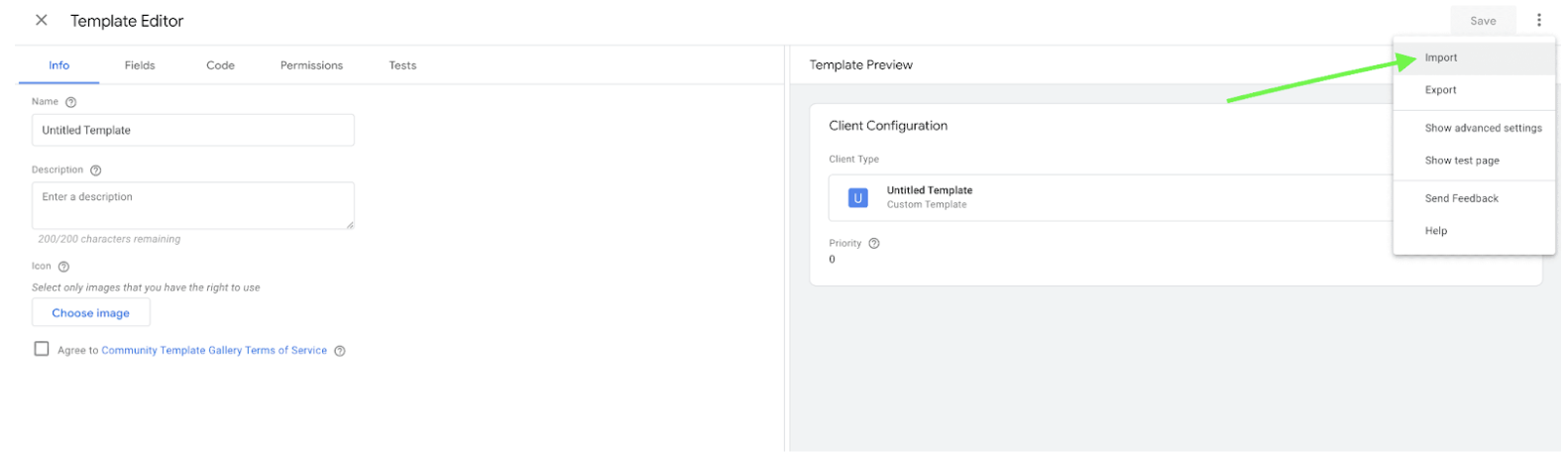Select Send Feedback menu entry

point(1461,199)
